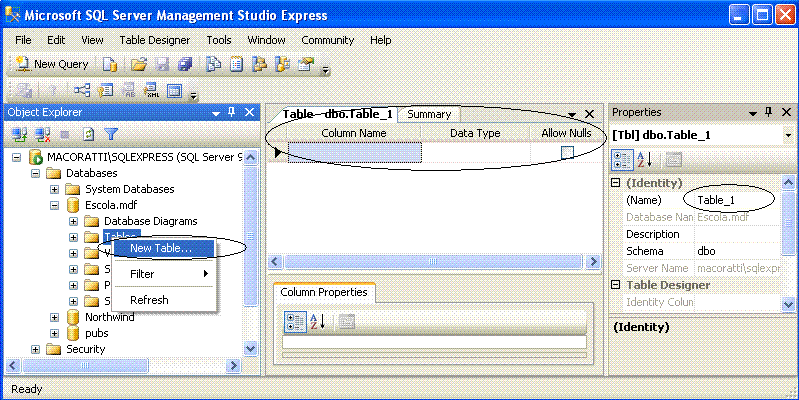Image resolution: width=799 pixels, height=400 pixels.
Task: Click the Registered Servers icon
Action: click(x=212, y=64)
